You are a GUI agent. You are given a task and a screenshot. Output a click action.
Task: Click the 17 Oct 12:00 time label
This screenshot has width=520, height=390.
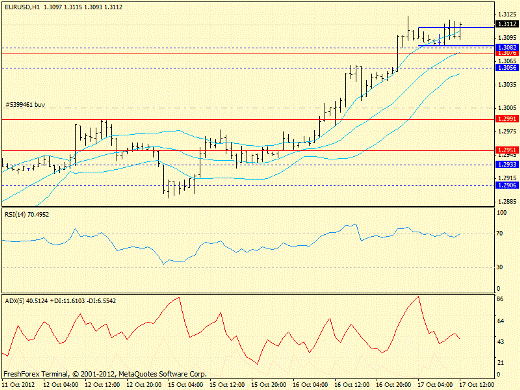pos(477,384)
